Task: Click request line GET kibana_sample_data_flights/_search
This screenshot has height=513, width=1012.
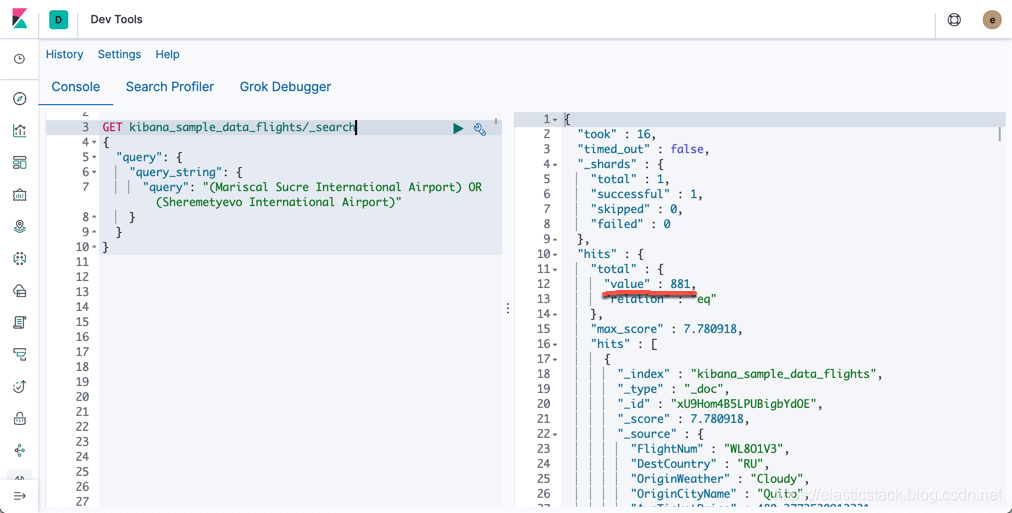Action: pyautogui.click(x=229, y=127)
